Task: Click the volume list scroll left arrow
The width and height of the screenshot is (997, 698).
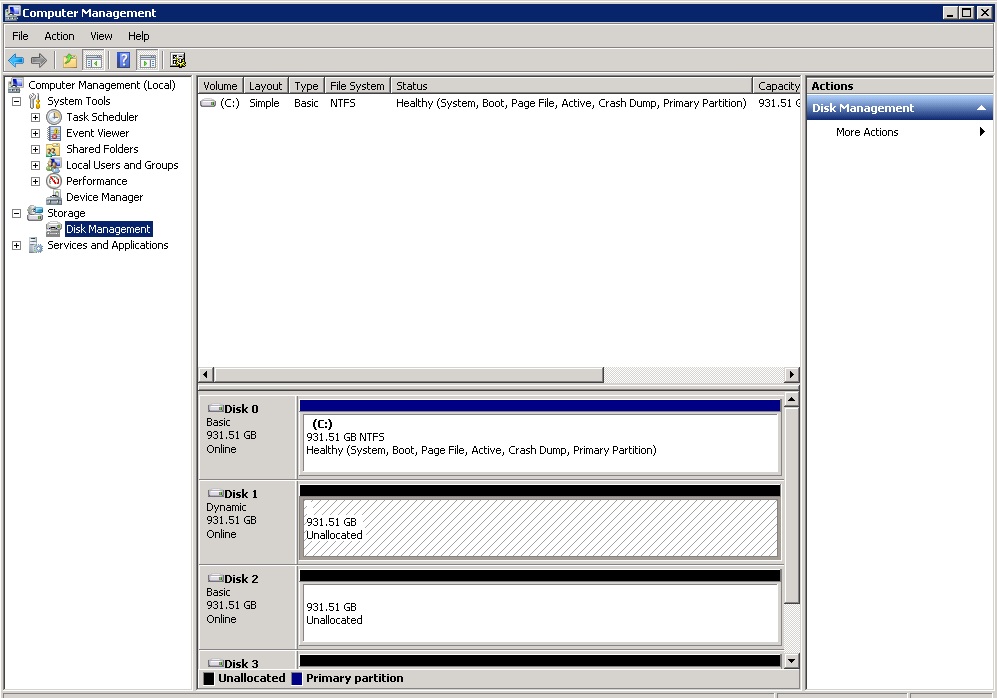Action: 206,374
